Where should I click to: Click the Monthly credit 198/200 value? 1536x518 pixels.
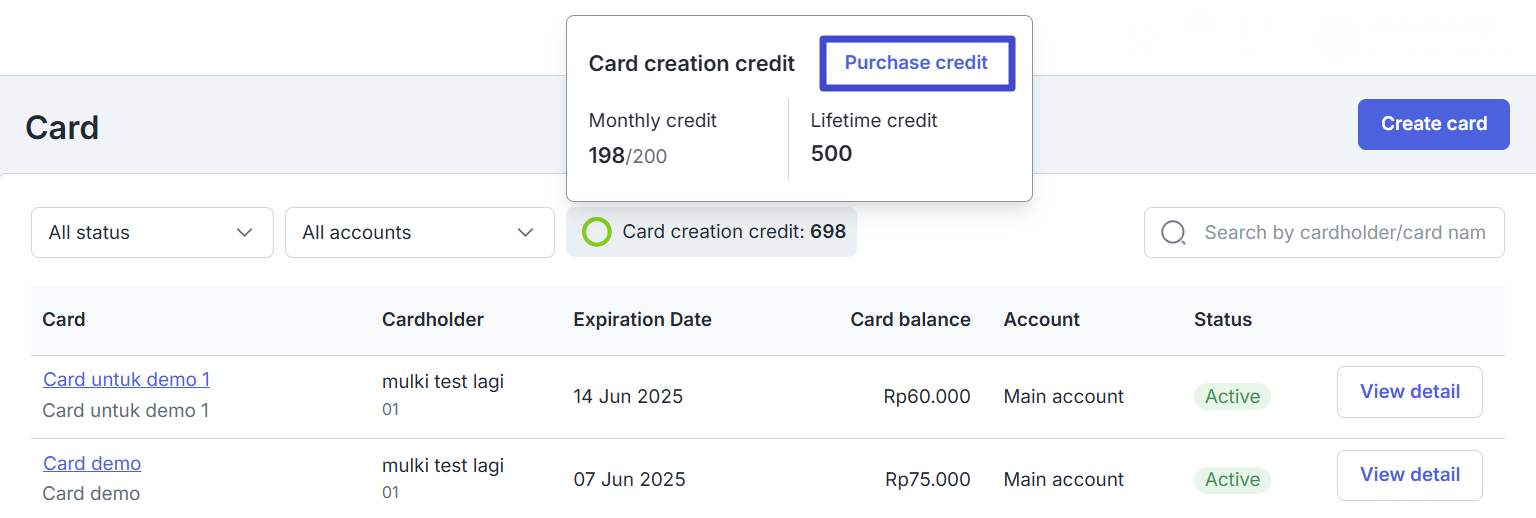[628, 156]
